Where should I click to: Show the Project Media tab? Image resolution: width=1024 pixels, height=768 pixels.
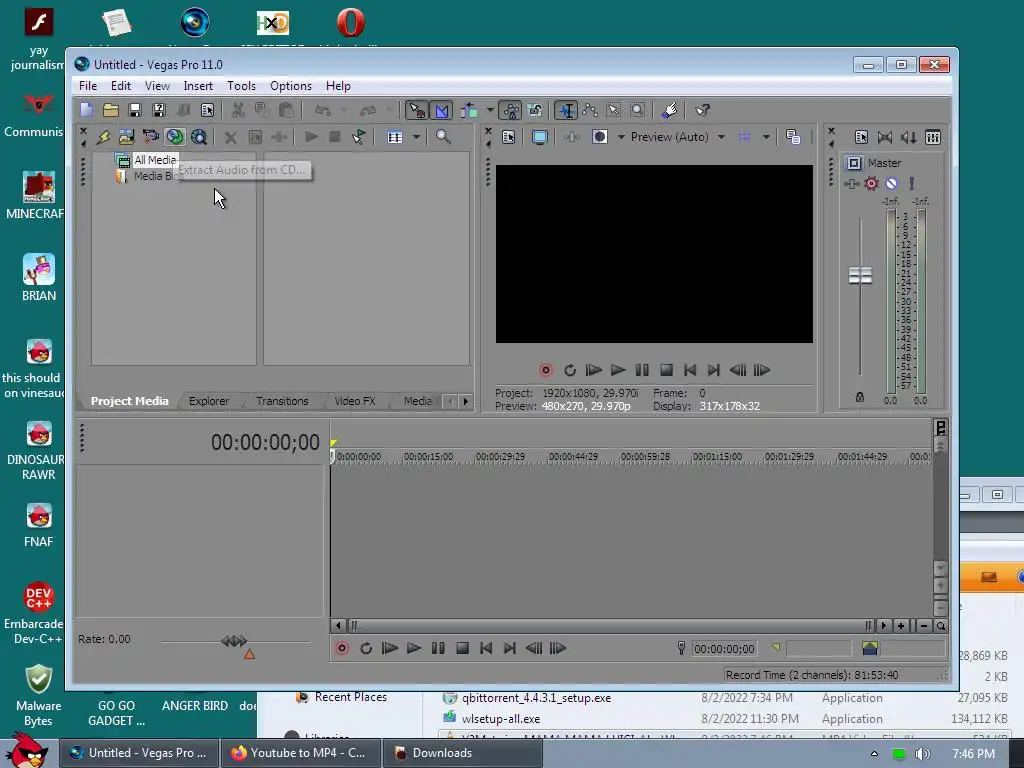point(129,401)
